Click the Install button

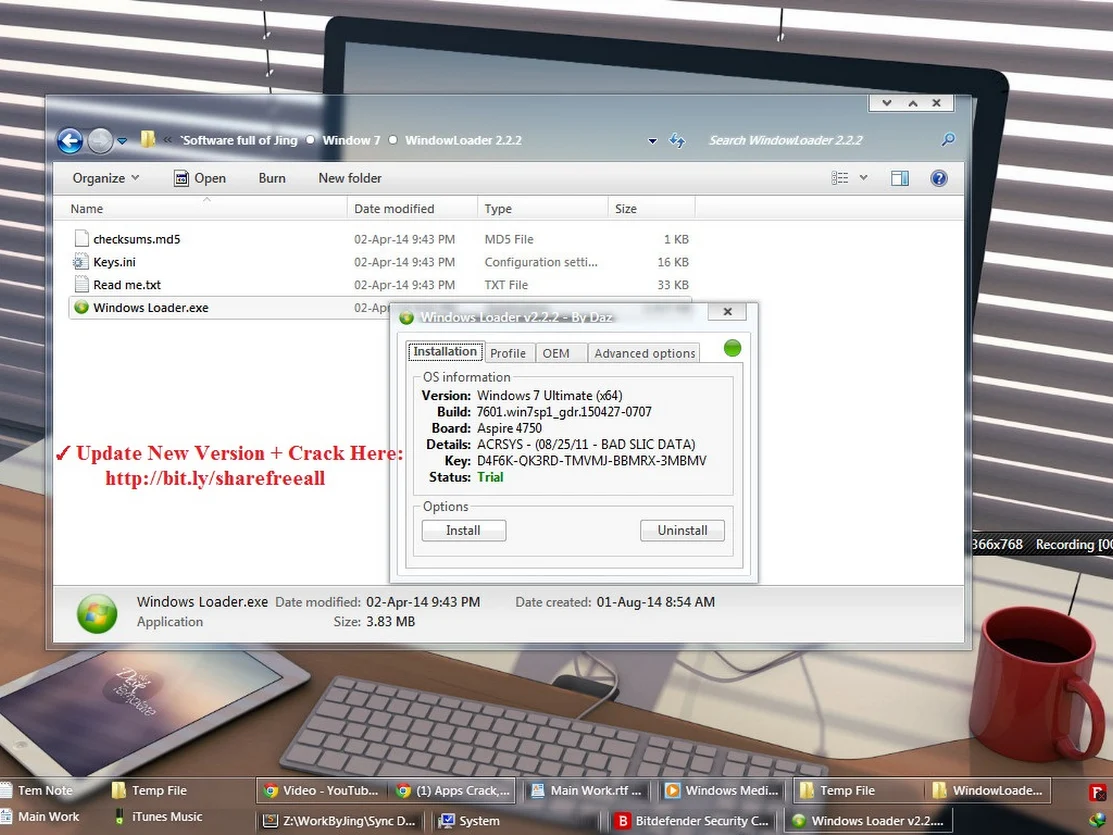click(464, 530)
